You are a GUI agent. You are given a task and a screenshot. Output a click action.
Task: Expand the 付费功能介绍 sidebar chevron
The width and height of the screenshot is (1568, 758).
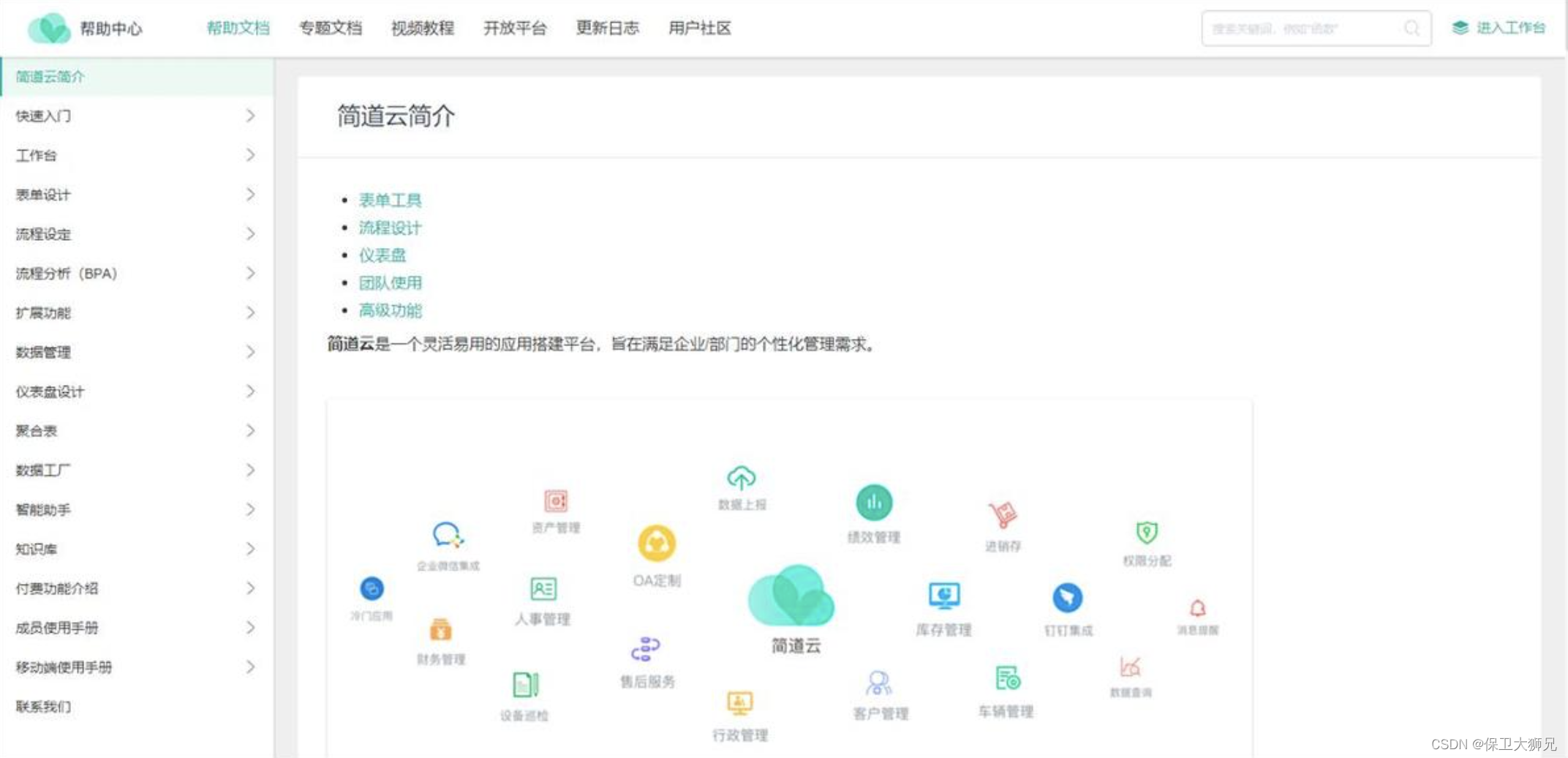[250, 589]
